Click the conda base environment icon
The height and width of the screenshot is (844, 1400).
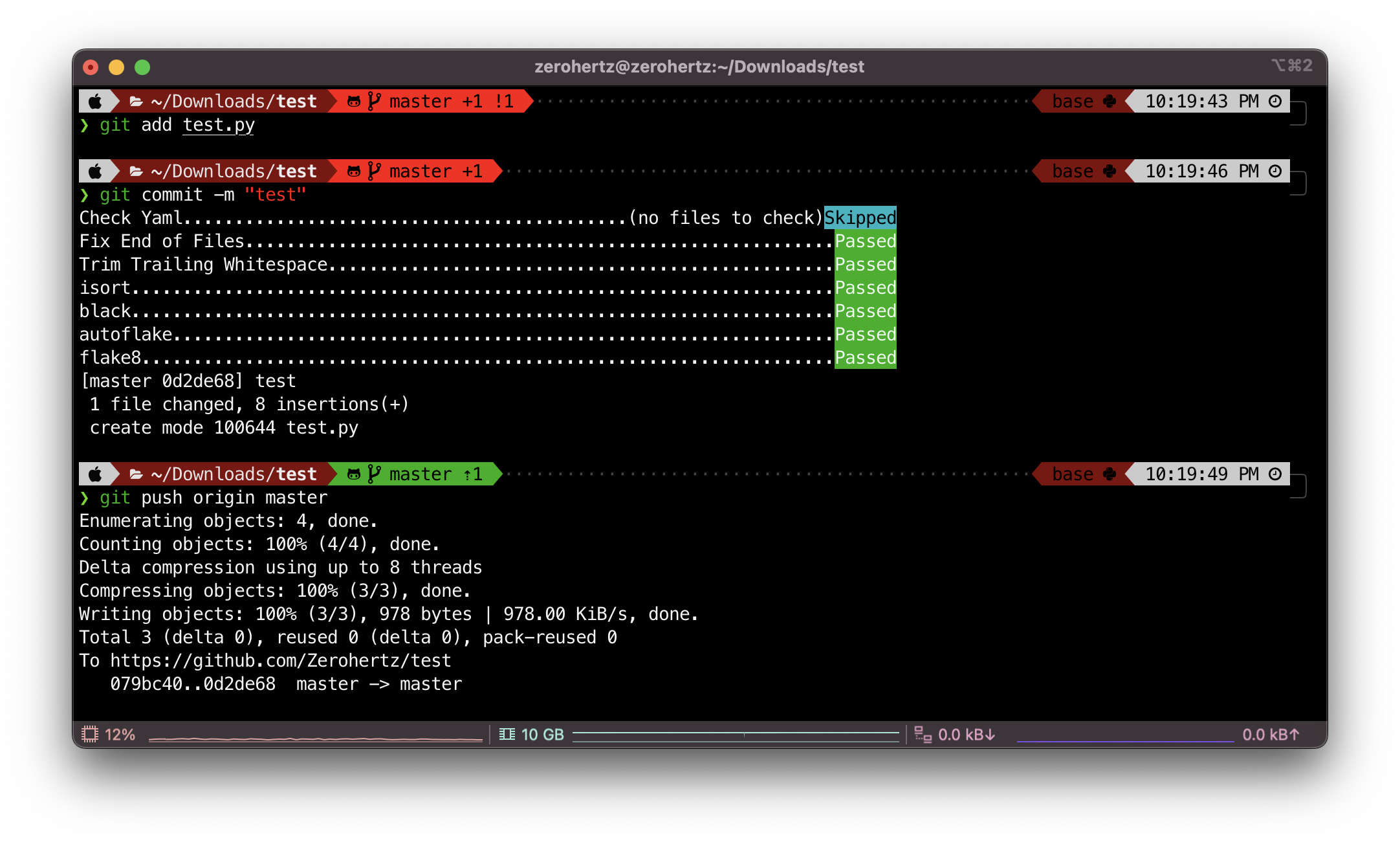click(1112, 101)
